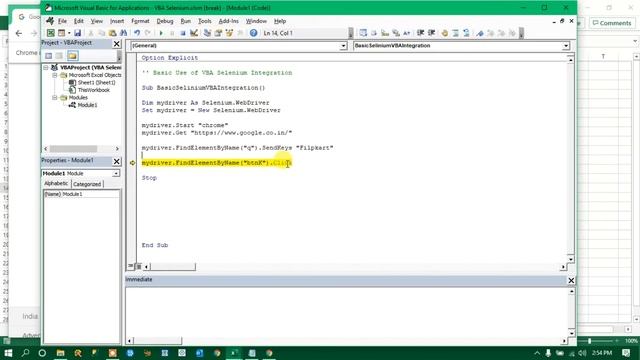The width and height of the screenshot is (640, 360).
Task: Open the Tools menu
Action: point(204,21)
